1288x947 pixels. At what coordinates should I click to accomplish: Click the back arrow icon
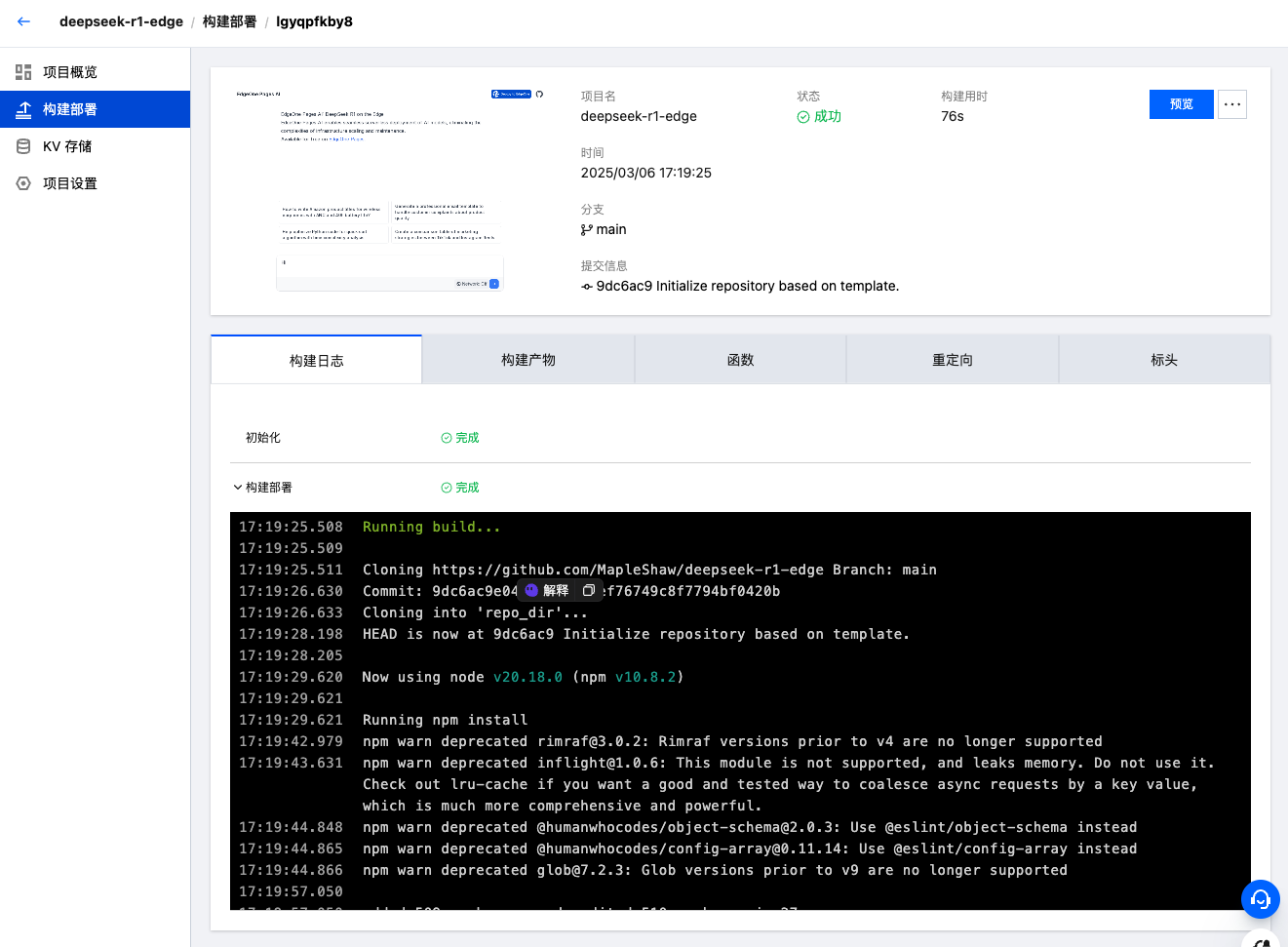23,21
